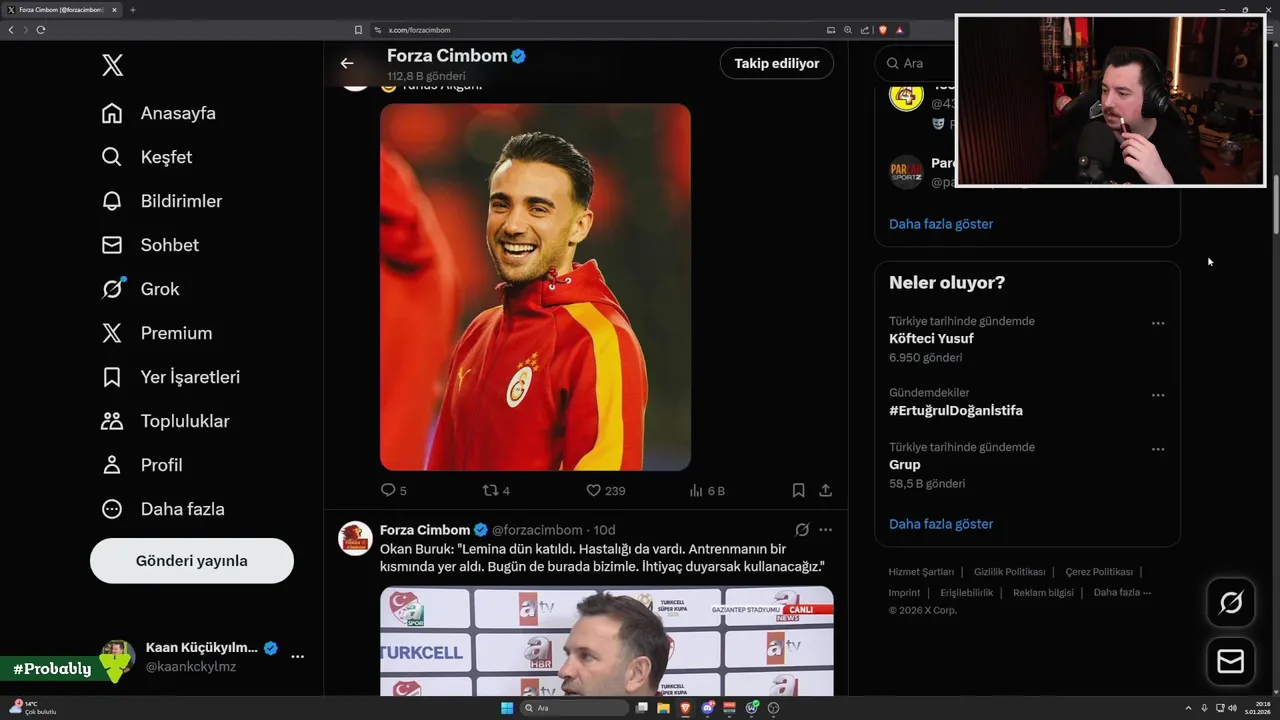Open Bildirimler notifications
Viewport: 1280px width, 720px height.
tap(162, 201)
